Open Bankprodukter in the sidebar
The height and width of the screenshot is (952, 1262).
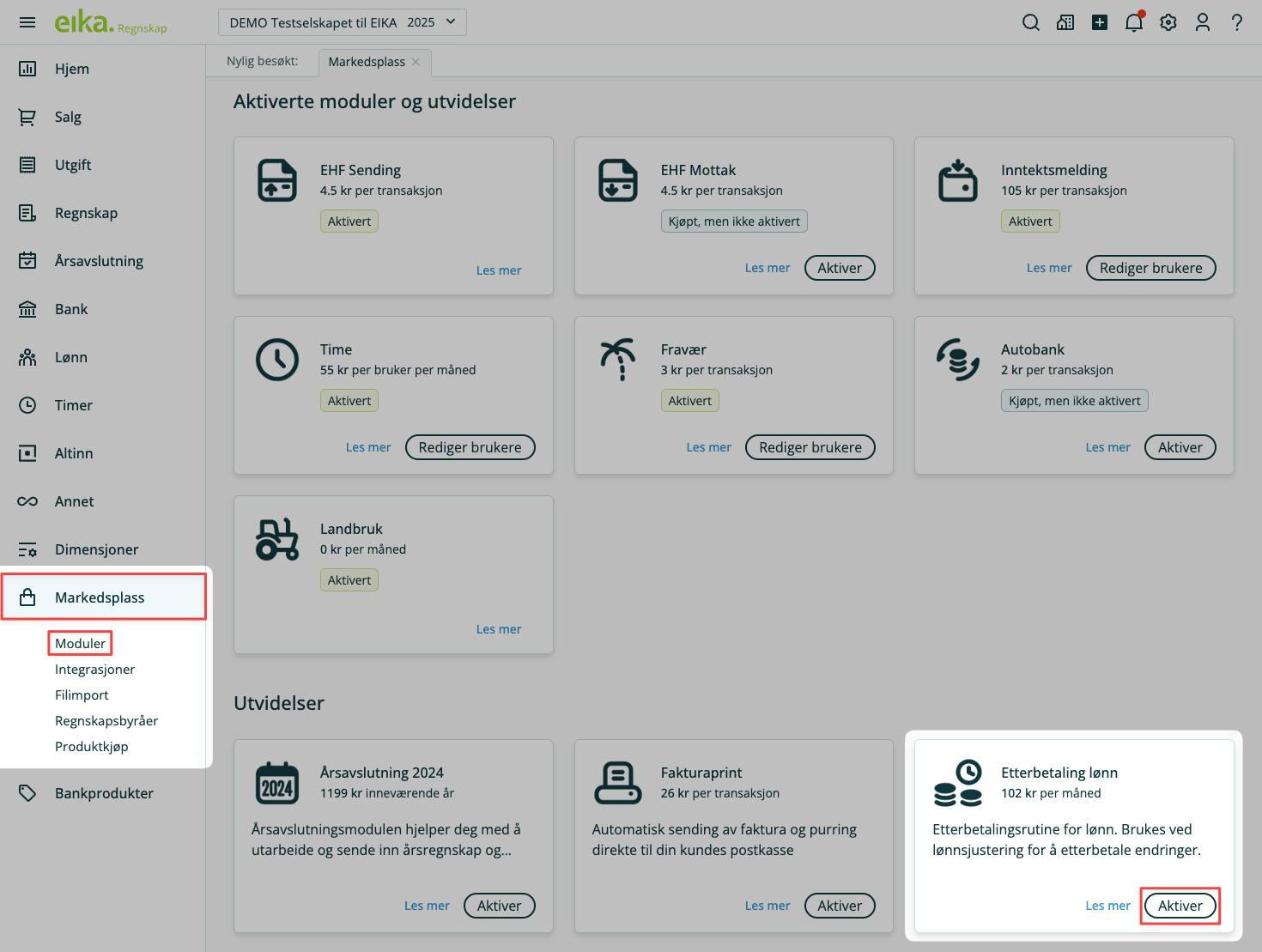coord(104,793)
